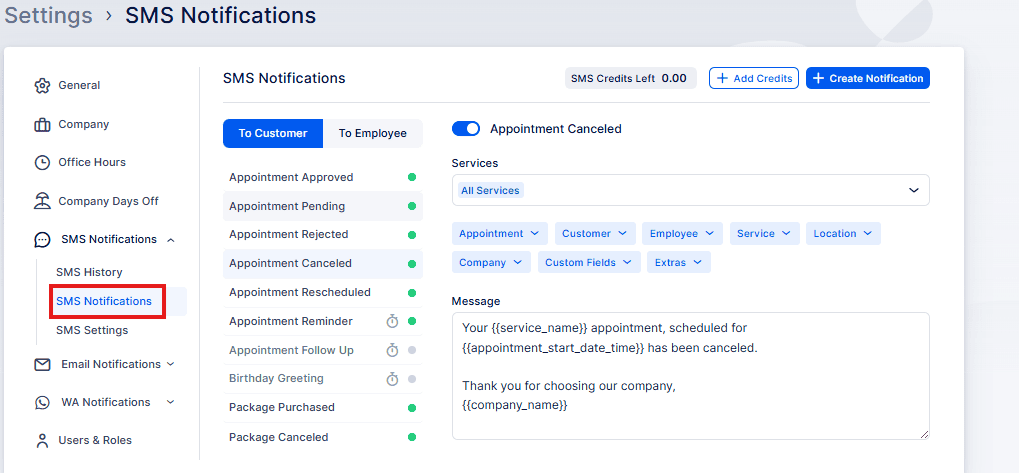Click the green status dot for Appointment Pending
This screenshot has width=1019, height=473.
(x=411, y=206)
